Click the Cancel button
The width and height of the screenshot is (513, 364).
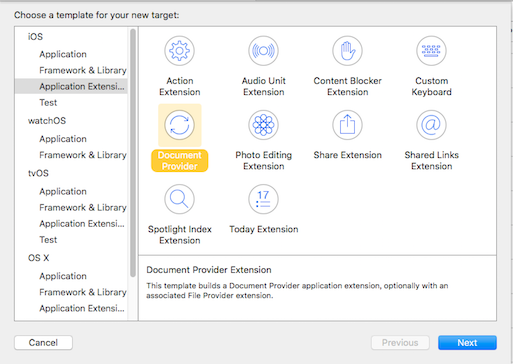[43, 343]
